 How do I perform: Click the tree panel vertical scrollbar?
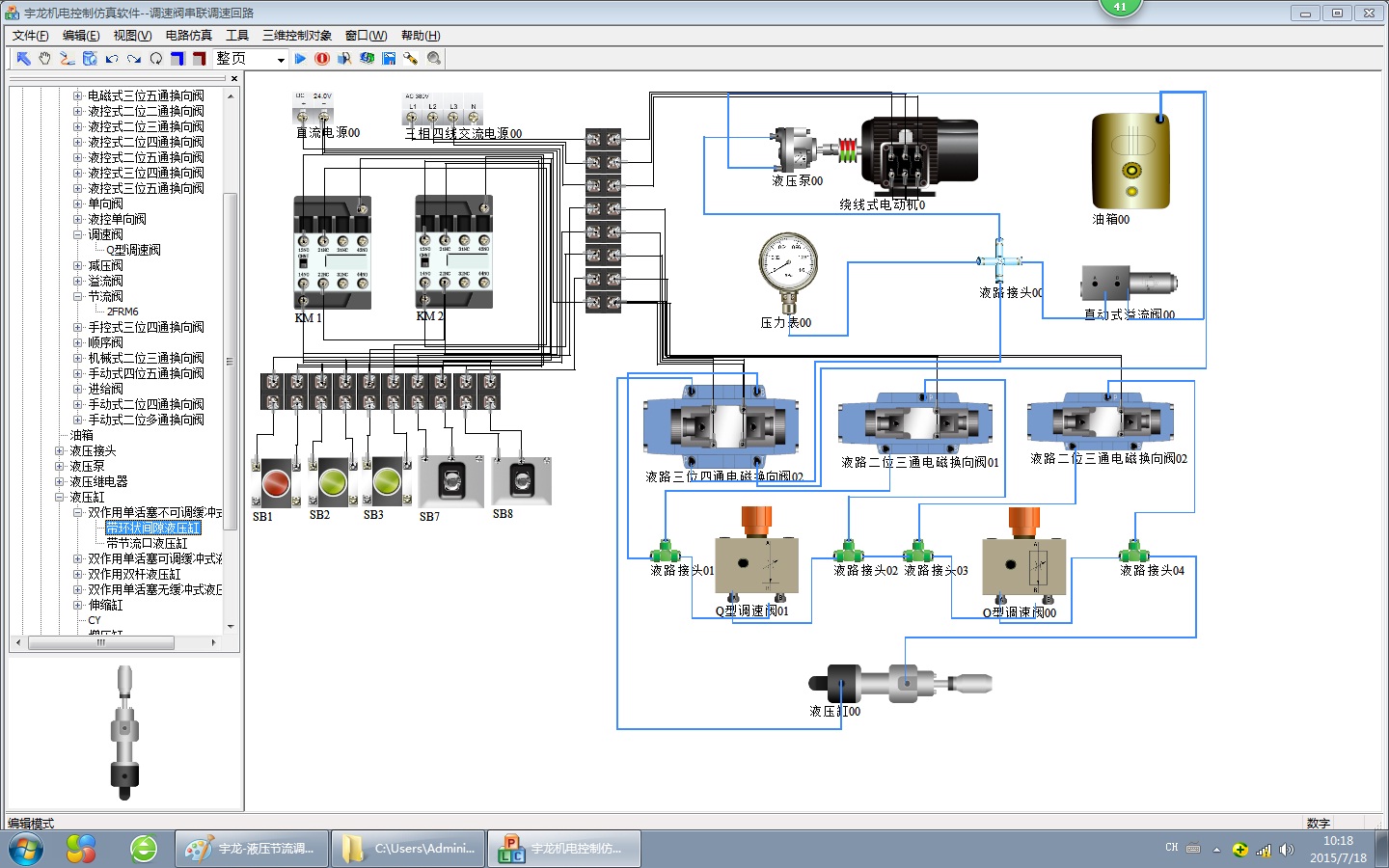tap(231, 362)
